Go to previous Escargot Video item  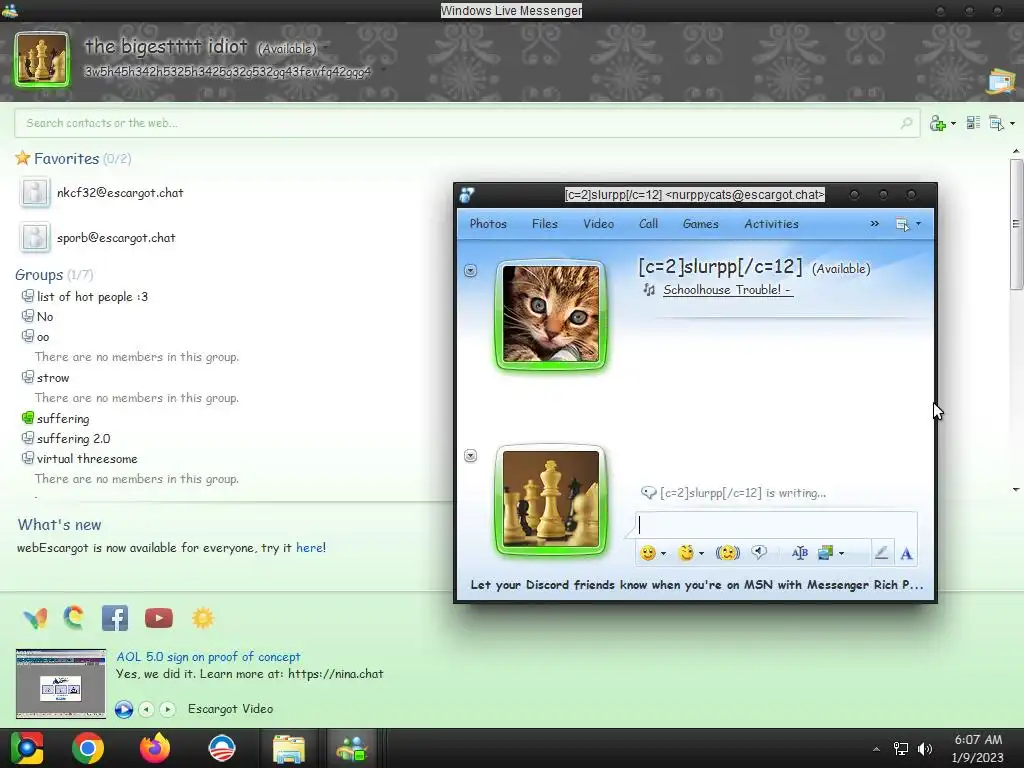[x=147, y=709]
